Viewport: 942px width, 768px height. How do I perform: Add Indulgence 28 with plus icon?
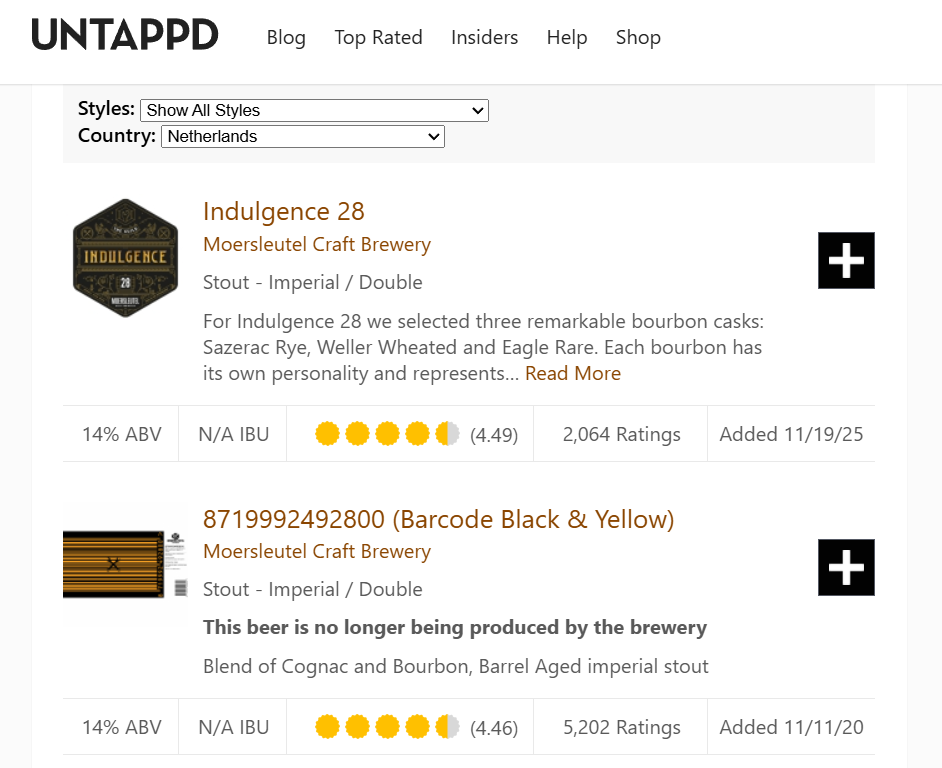[x=846, y=260]
